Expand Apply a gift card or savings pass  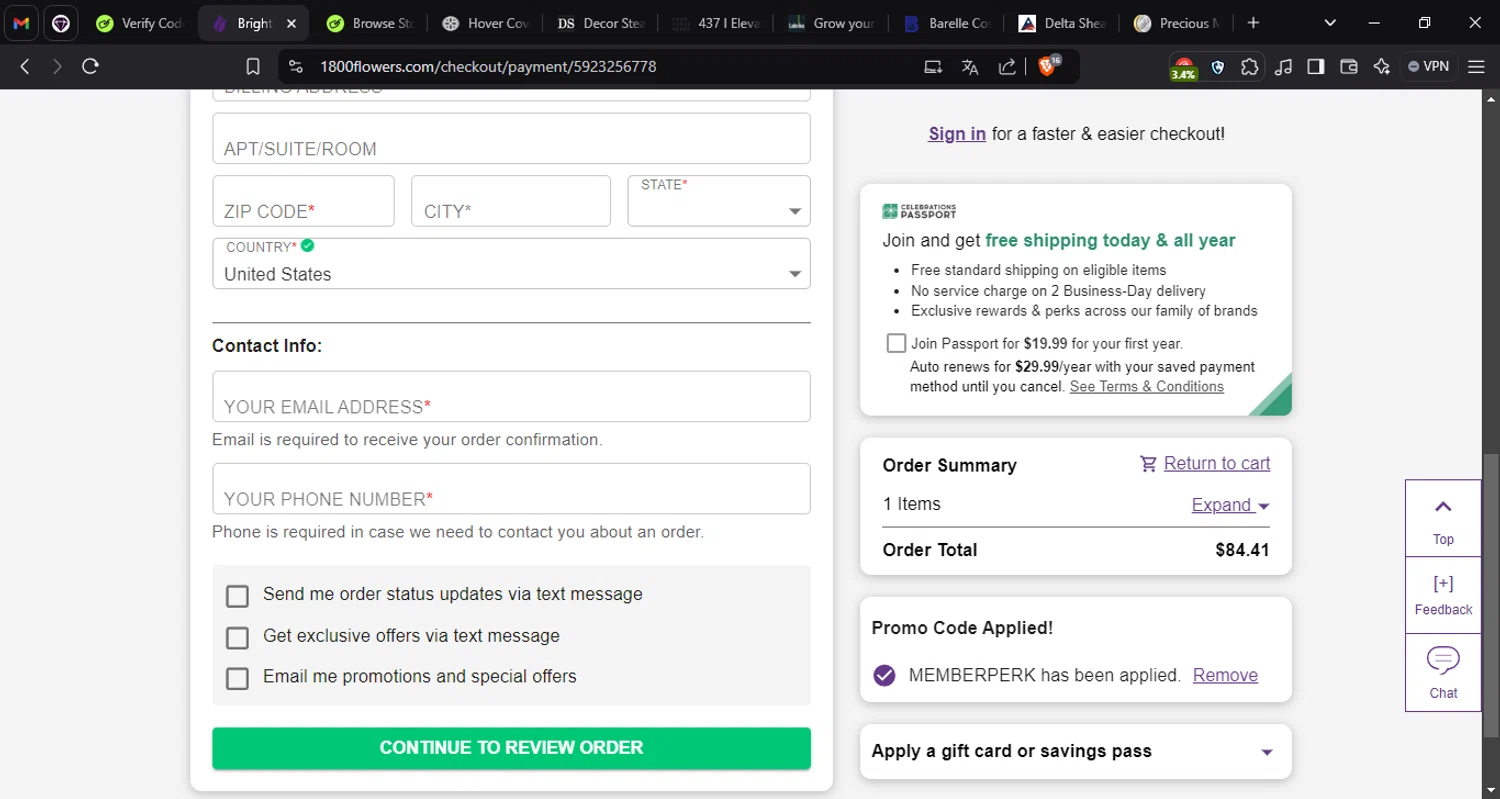[1076, 751]
